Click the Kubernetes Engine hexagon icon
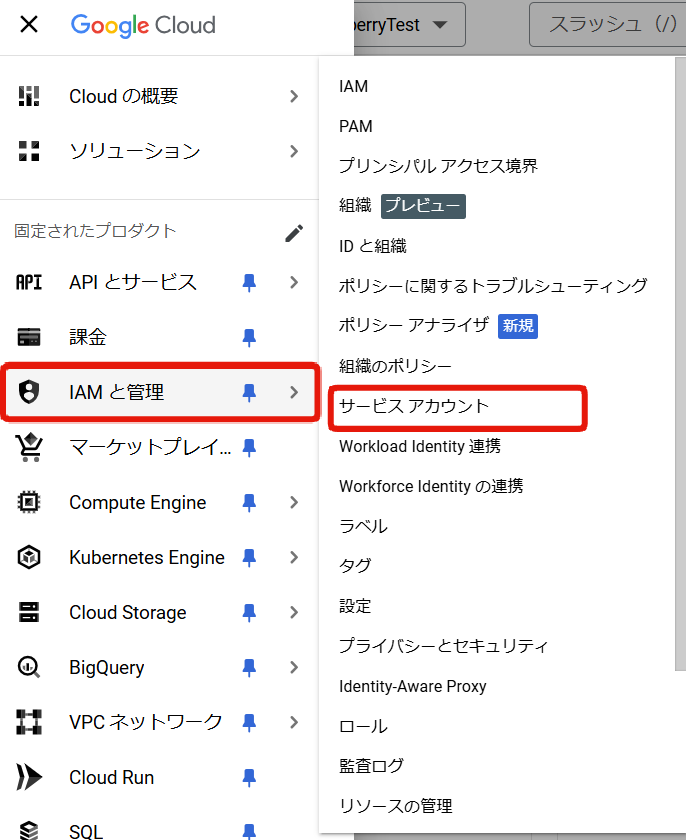 click(29, 557)
